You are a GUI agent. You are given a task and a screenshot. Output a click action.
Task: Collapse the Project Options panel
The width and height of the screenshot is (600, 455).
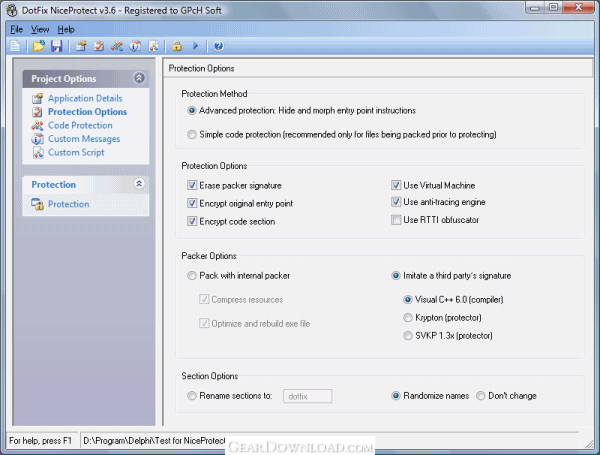139,78
